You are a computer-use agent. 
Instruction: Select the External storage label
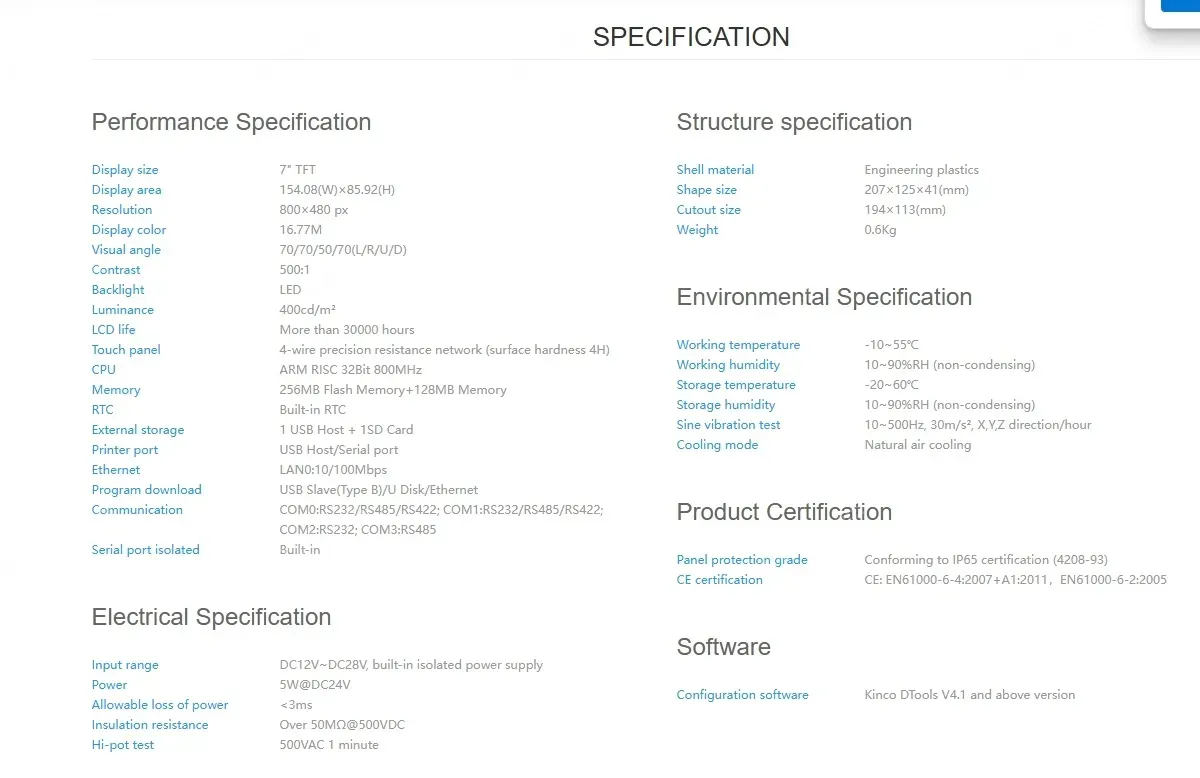pyautogui.click(x=138, y=430)
